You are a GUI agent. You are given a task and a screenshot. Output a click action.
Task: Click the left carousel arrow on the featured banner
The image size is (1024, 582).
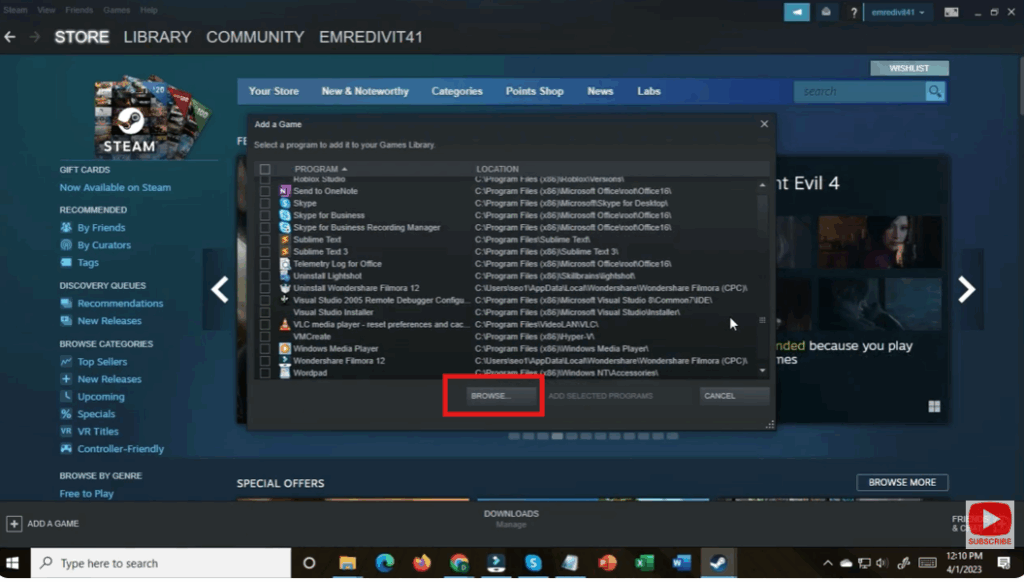click(x=220, y=288)
